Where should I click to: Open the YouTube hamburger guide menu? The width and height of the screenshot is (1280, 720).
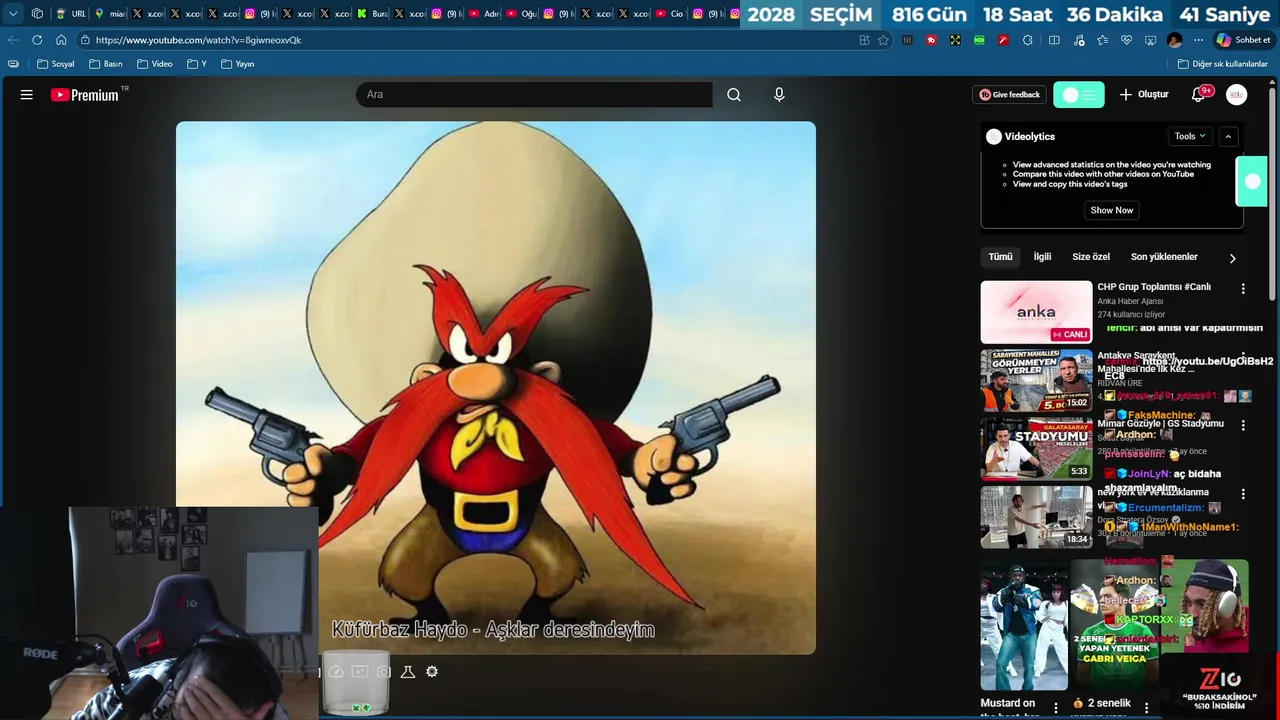pos(27,95)
